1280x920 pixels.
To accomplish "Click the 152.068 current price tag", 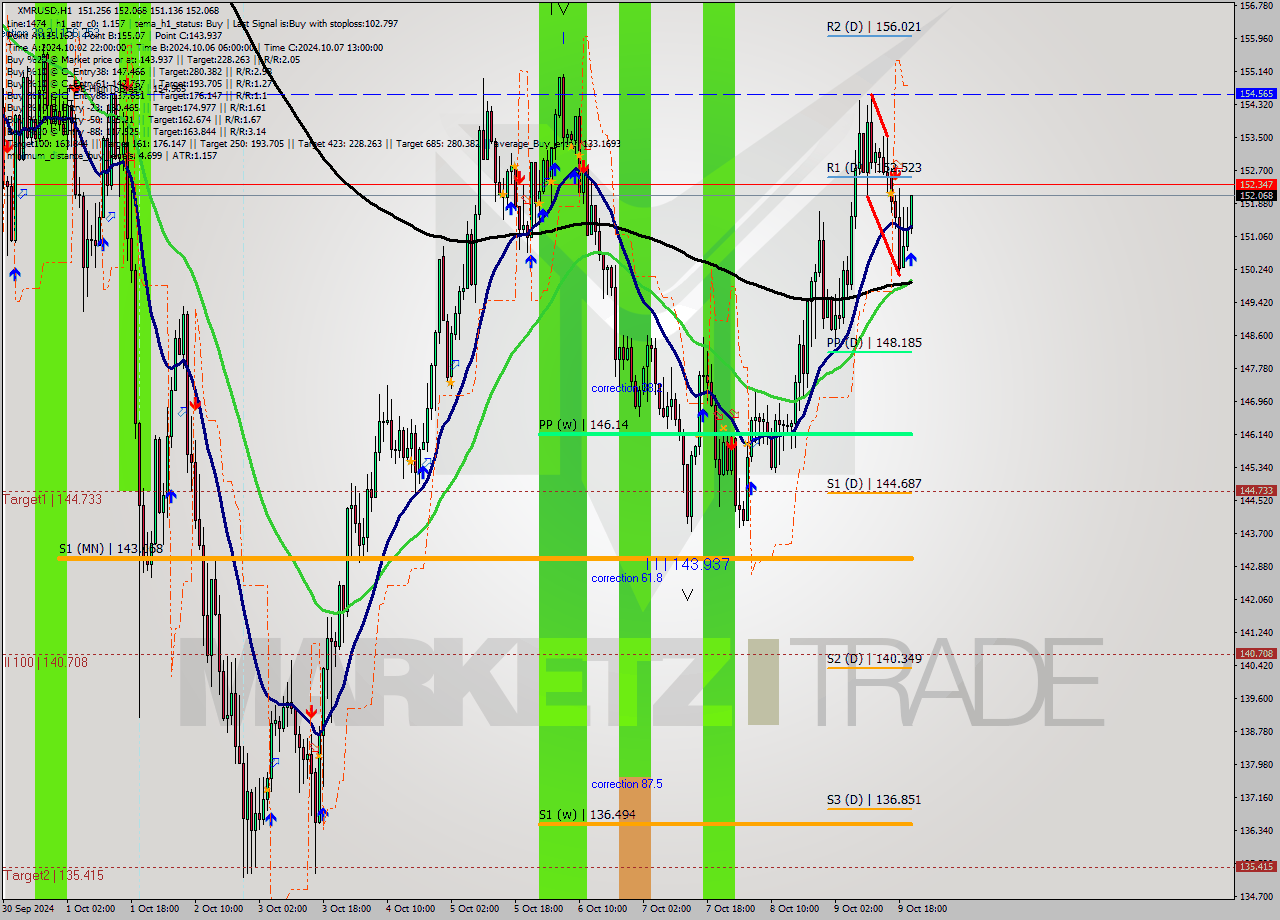I will (1256, 195).
